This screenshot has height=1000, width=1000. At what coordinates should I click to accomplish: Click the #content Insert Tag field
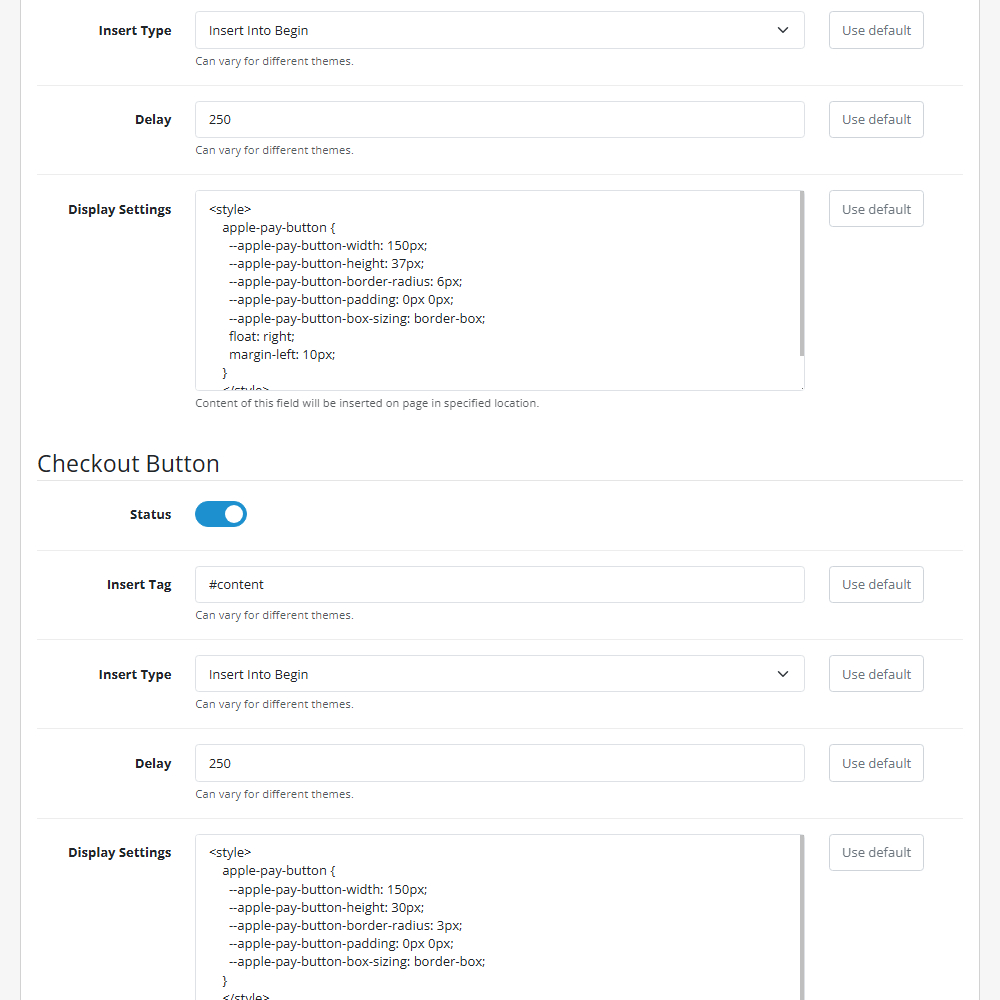tap(499, 584)
